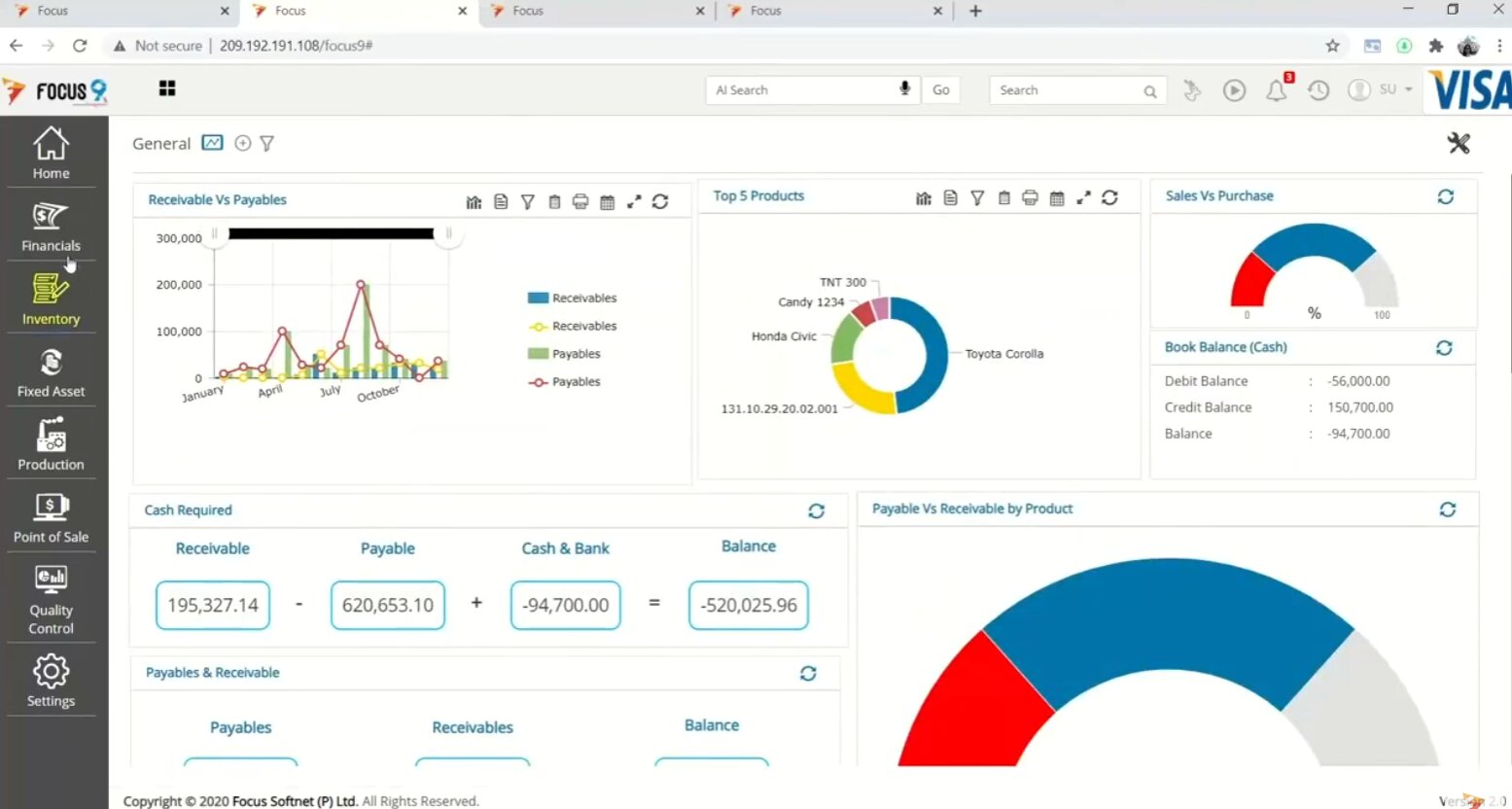Open the apps grid menu icon
The width and height of the screenshot is (1512, 809).
coord(167,88)
